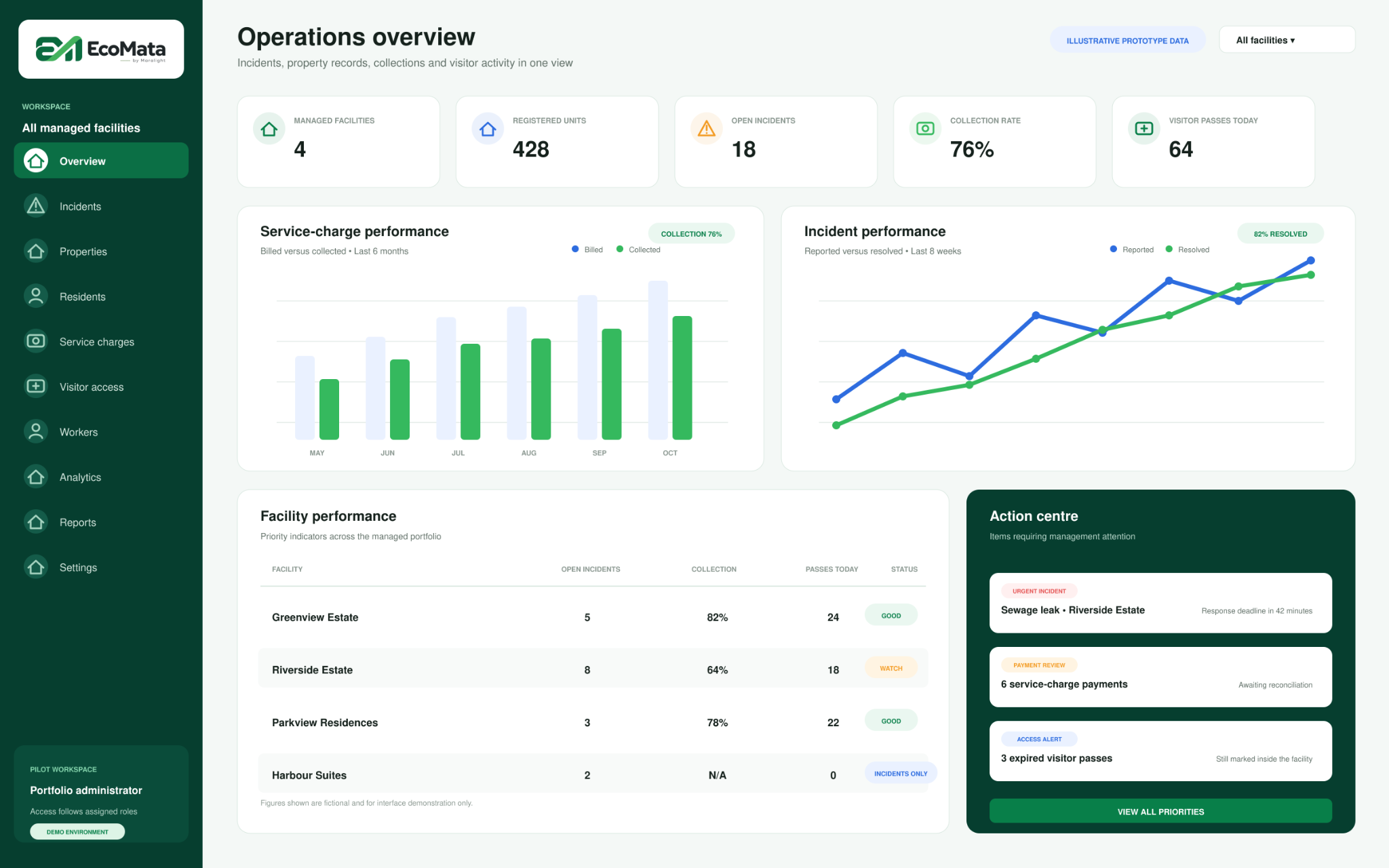
Task: Click the Overview house icon in sidebar
Action: [x=36, y=161]
